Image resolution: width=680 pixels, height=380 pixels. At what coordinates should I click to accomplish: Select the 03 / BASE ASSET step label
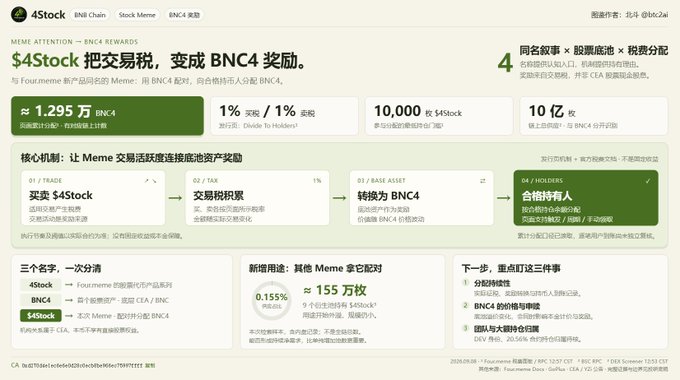click(381, 180)
